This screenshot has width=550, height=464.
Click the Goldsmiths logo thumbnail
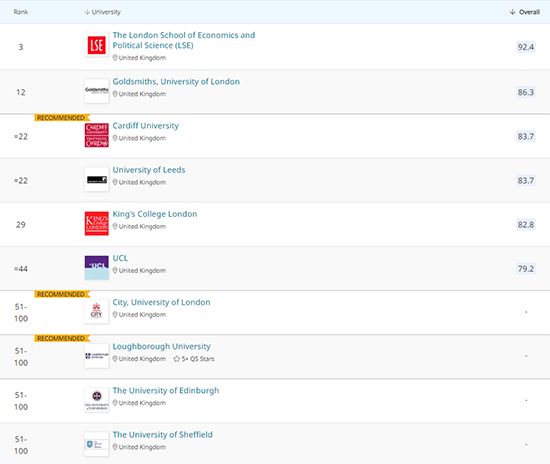pos(96,91)
